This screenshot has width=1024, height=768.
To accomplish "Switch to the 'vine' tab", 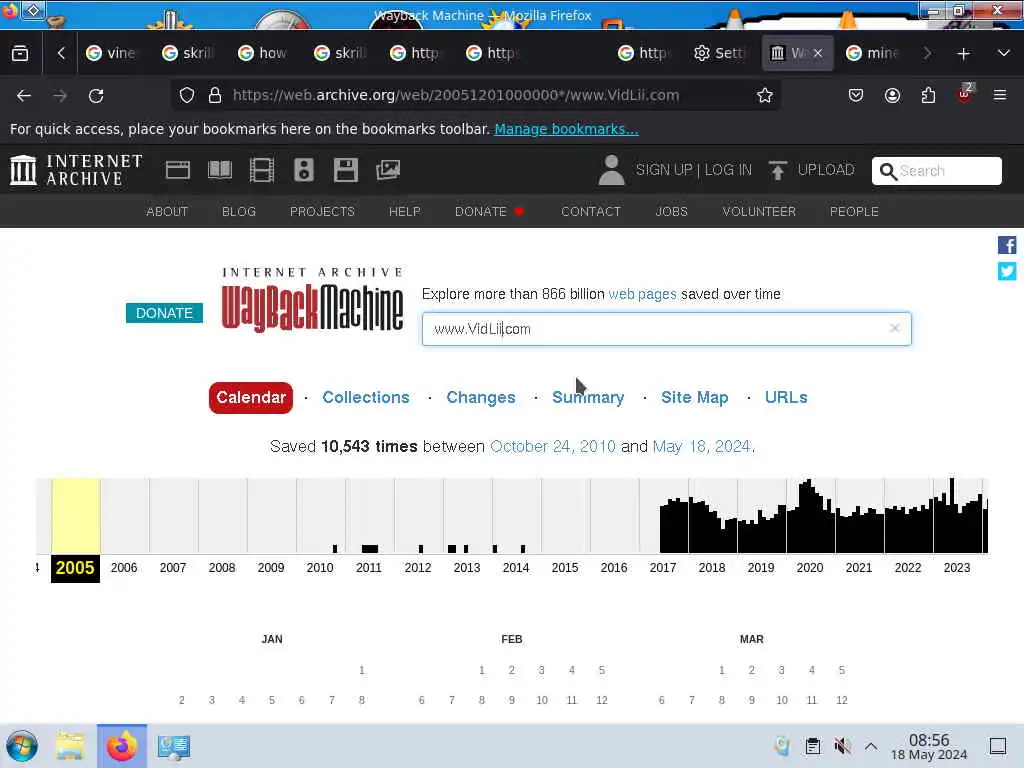I will [112, 53].
